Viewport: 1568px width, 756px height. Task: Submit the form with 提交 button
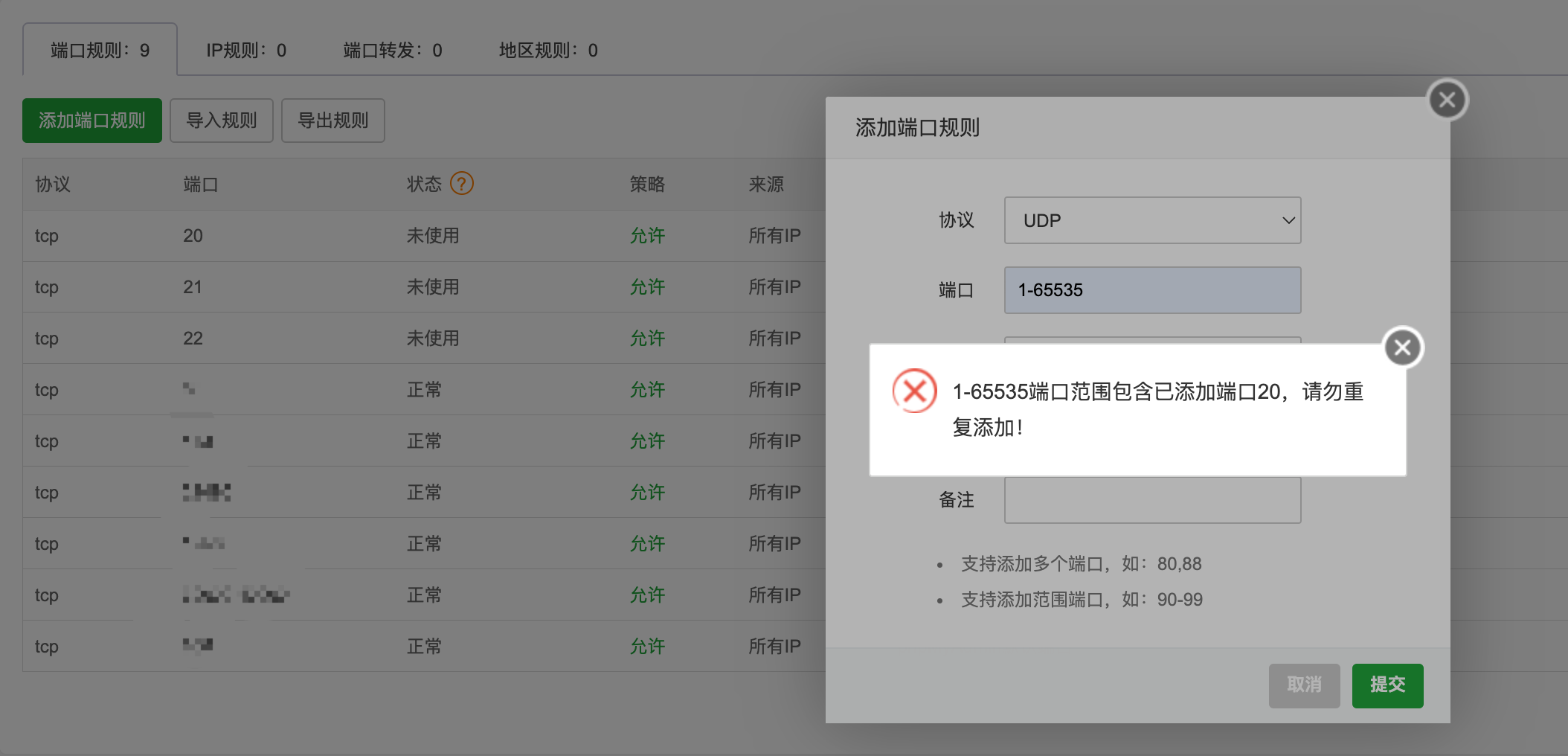pyautogui.click(x=1387, y=685)
